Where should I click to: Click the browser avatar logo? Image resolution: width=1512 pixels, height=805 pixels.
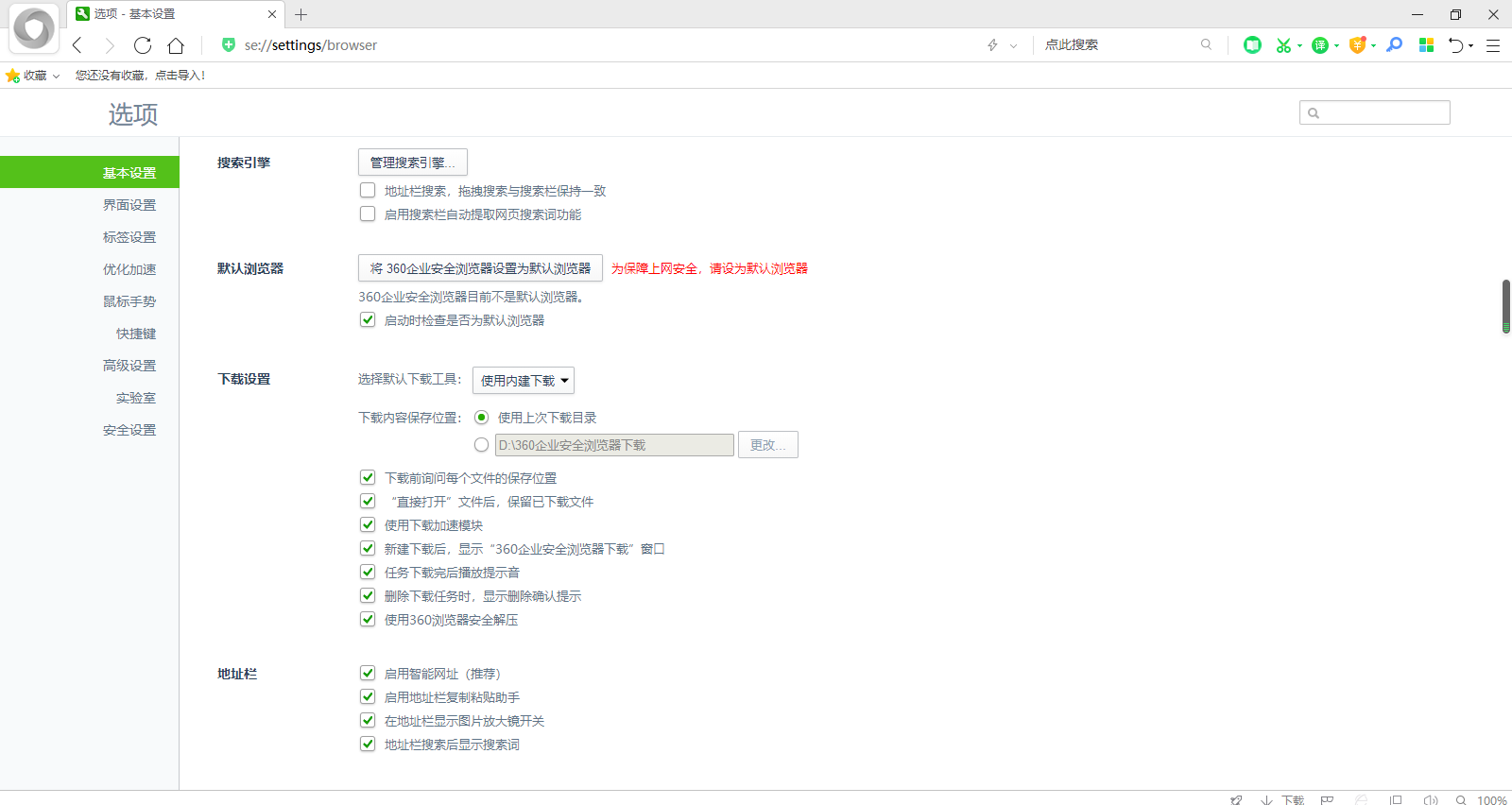pyautogui.click(x=34, y=28)
